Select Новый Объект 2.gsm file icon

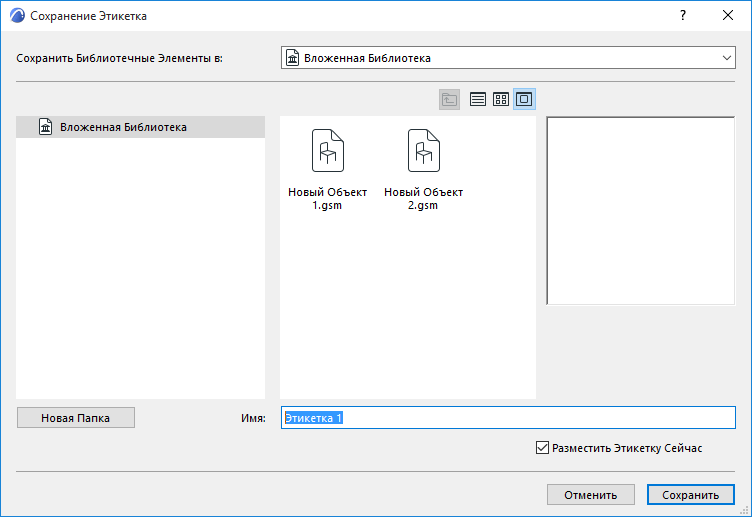pos(424,151)
